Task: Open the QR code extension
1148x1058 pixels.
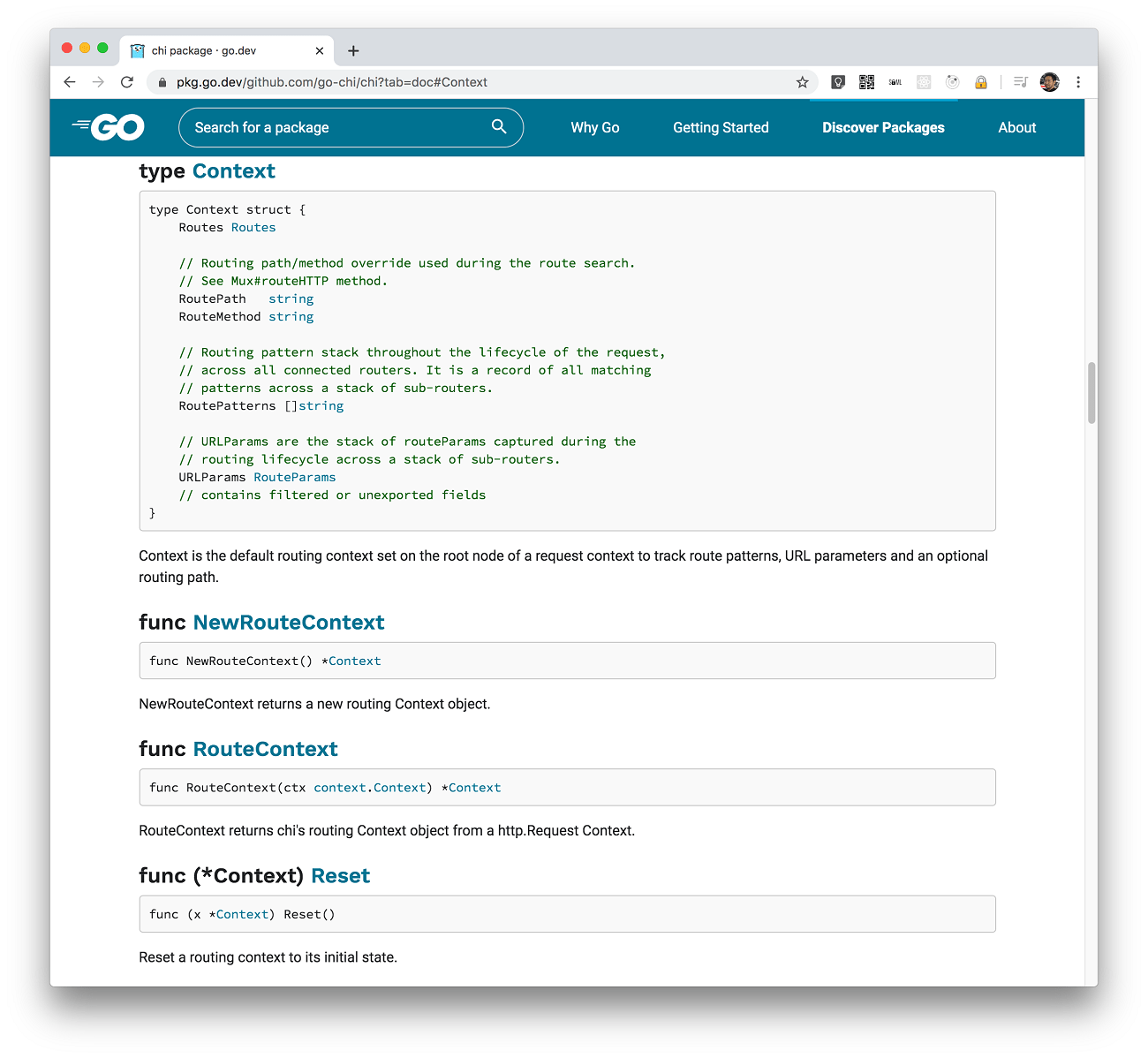Action: [x=866, y=82]
